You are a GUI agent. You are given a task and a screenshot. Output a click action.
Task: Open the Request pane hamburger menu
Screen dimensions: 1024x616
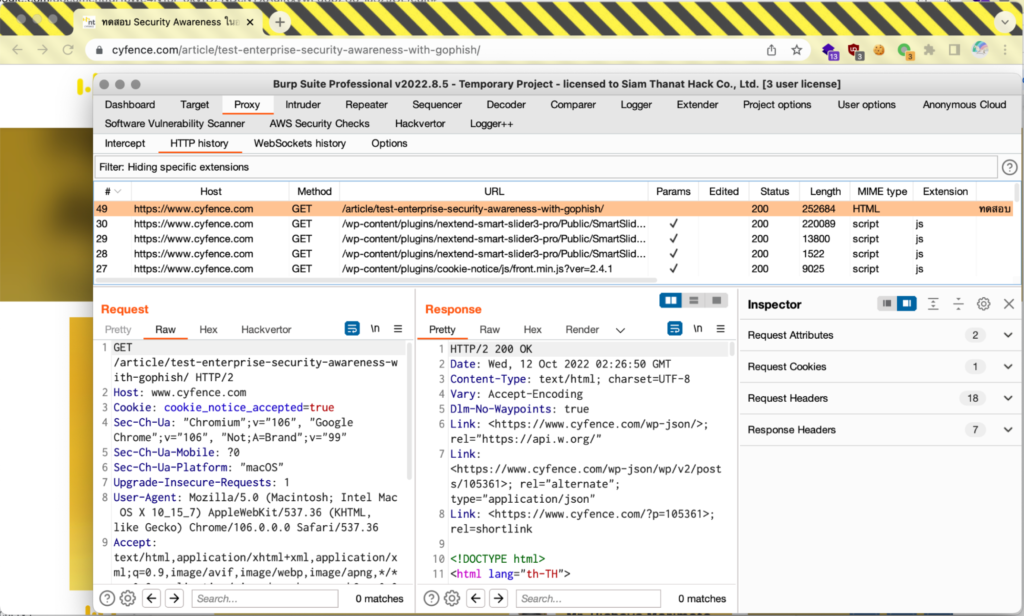398,329
